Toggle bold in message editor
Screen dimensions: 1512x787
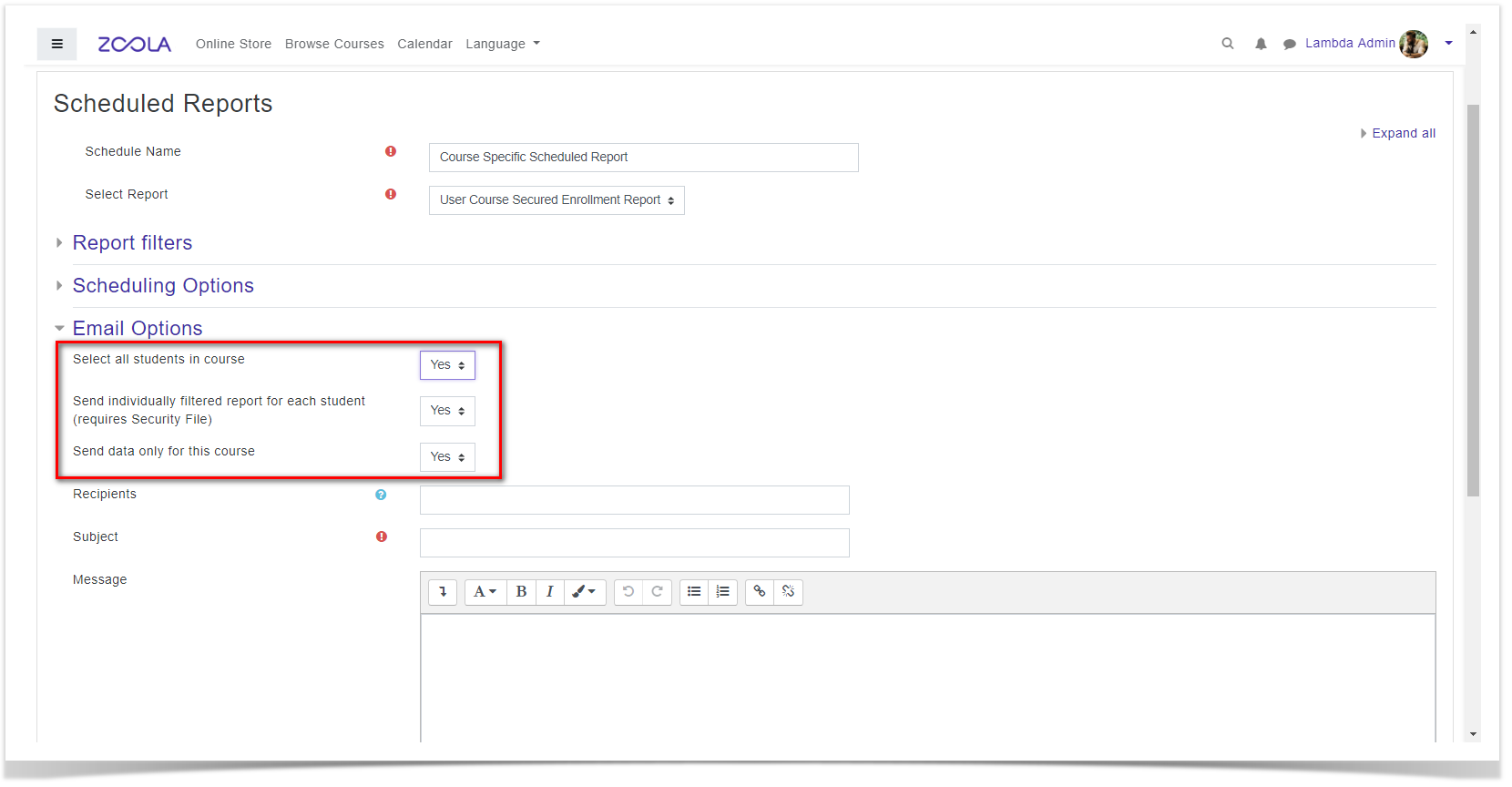[x=521, y=592]
